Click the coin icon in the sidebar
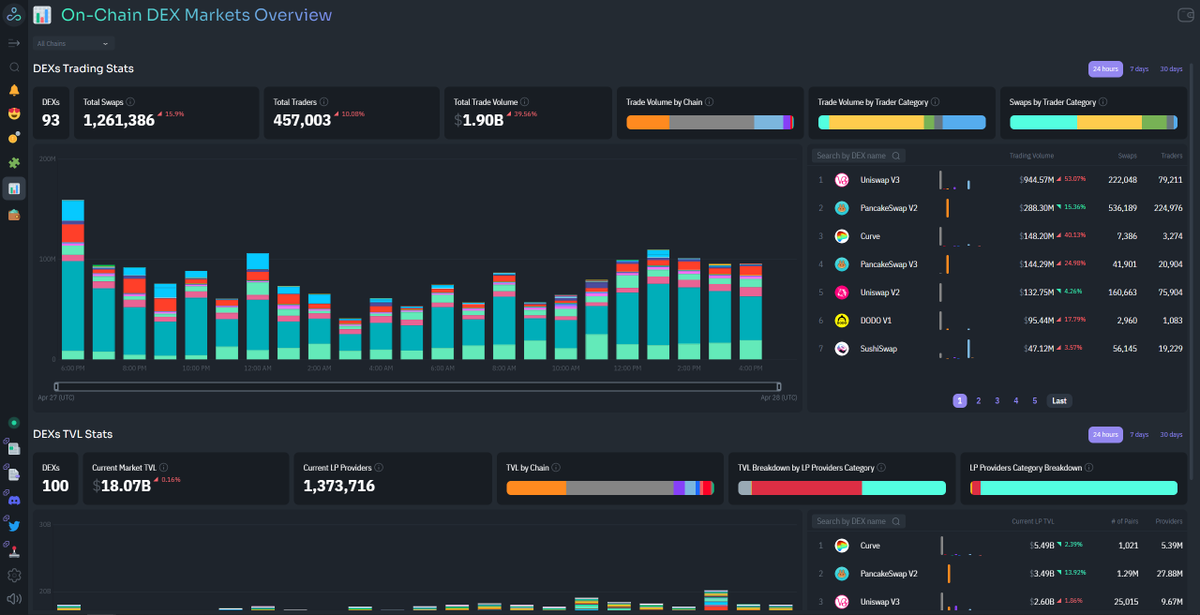 point(14,138)
